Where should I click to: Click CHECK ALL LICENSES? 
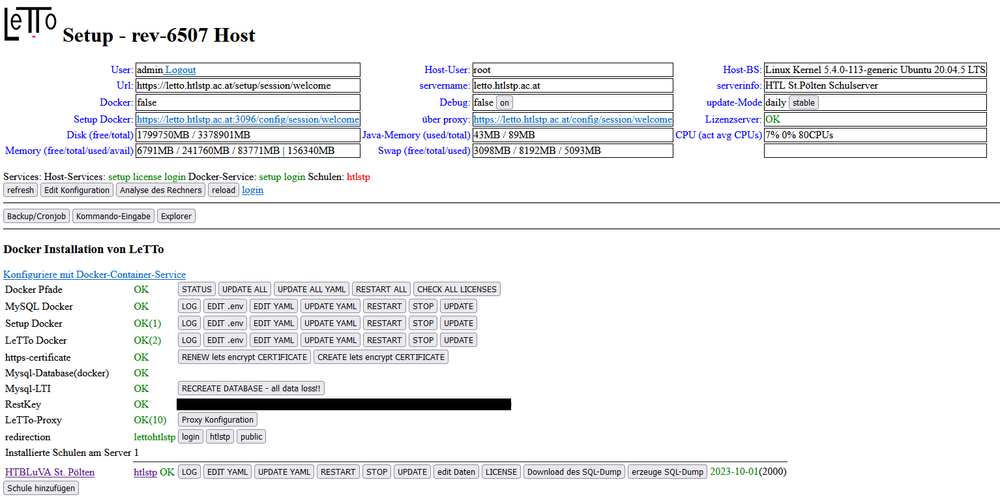457,289
